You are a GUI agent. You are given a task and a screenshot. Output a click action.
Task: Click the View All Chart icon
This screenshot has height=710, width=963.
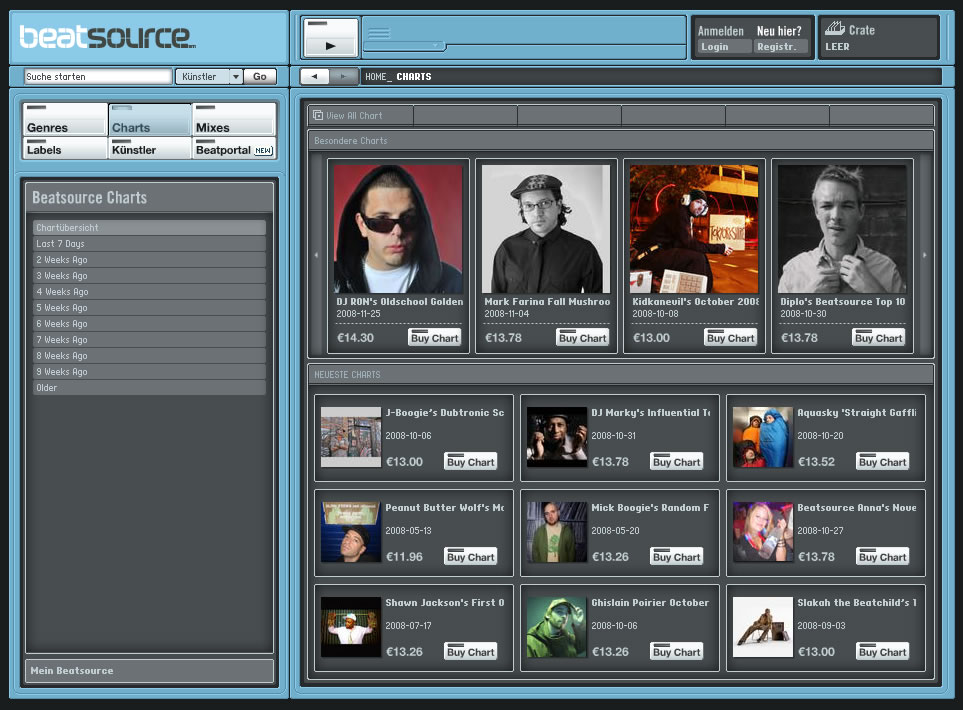[x=318, y=115]
